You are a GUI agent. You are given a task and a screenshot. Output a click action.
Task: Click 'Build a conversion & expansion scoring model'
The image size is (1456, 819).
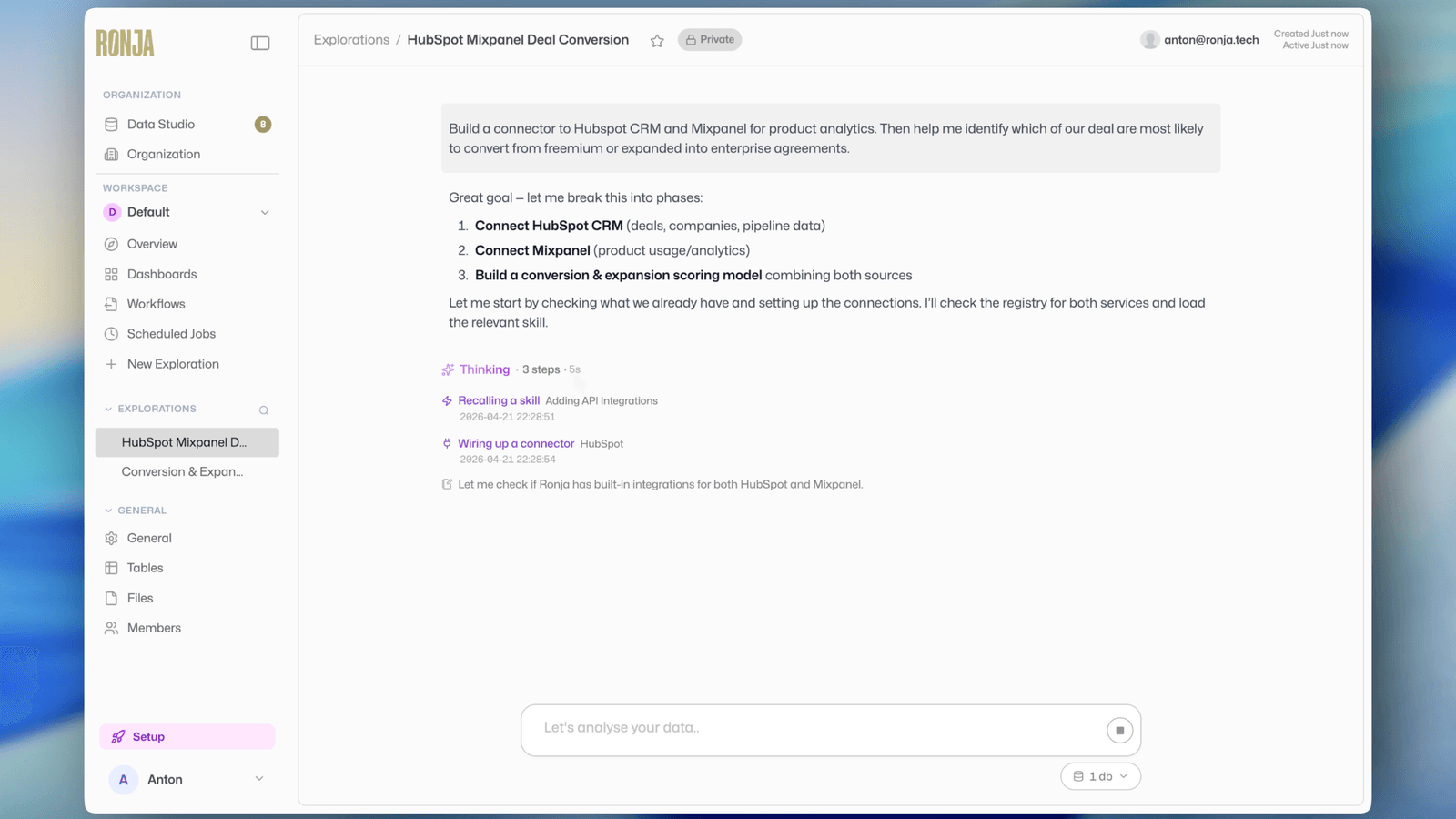click(x=618, y=275)
